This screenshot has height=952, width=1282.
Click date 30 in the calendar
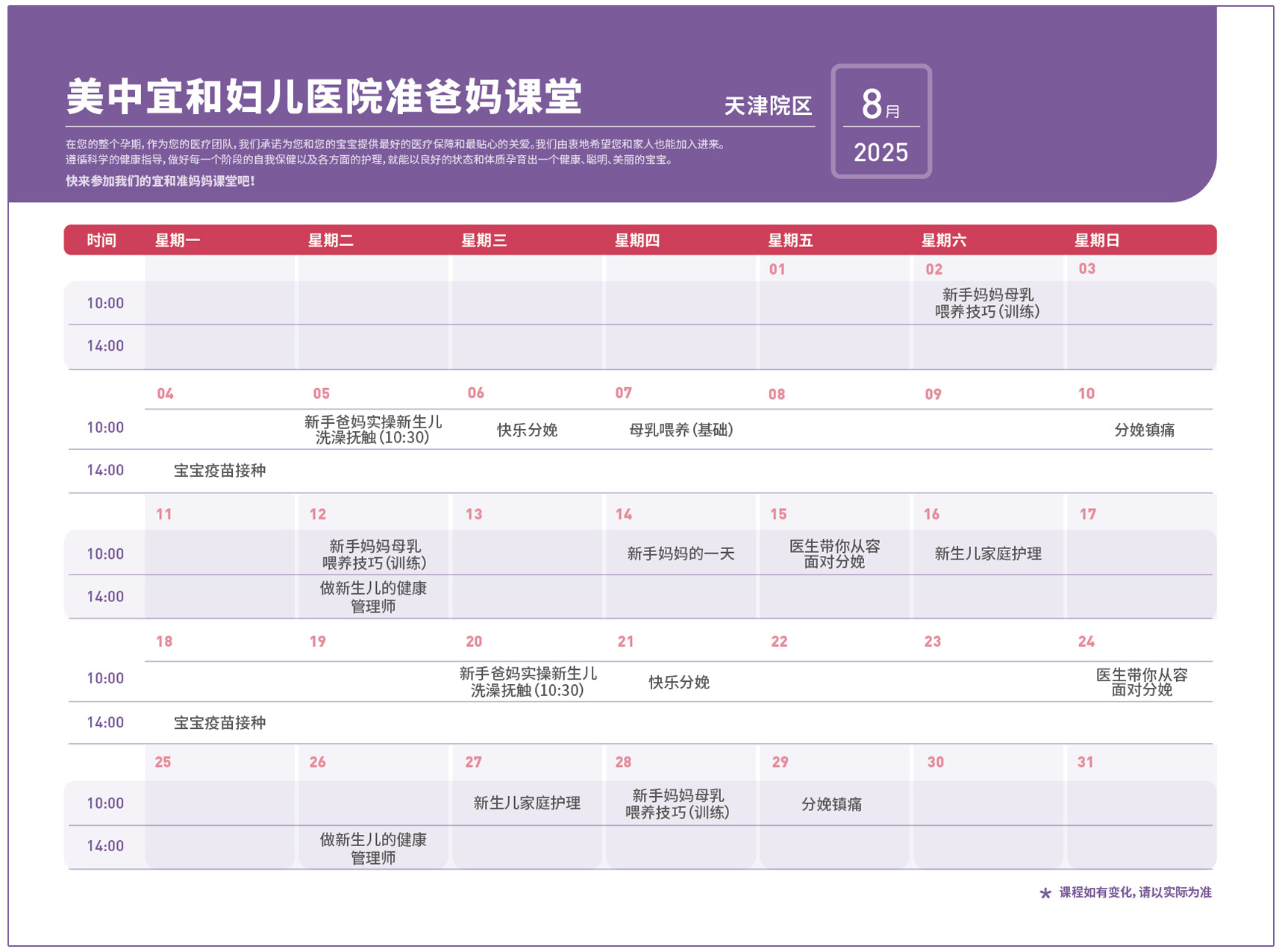point(936,762)
